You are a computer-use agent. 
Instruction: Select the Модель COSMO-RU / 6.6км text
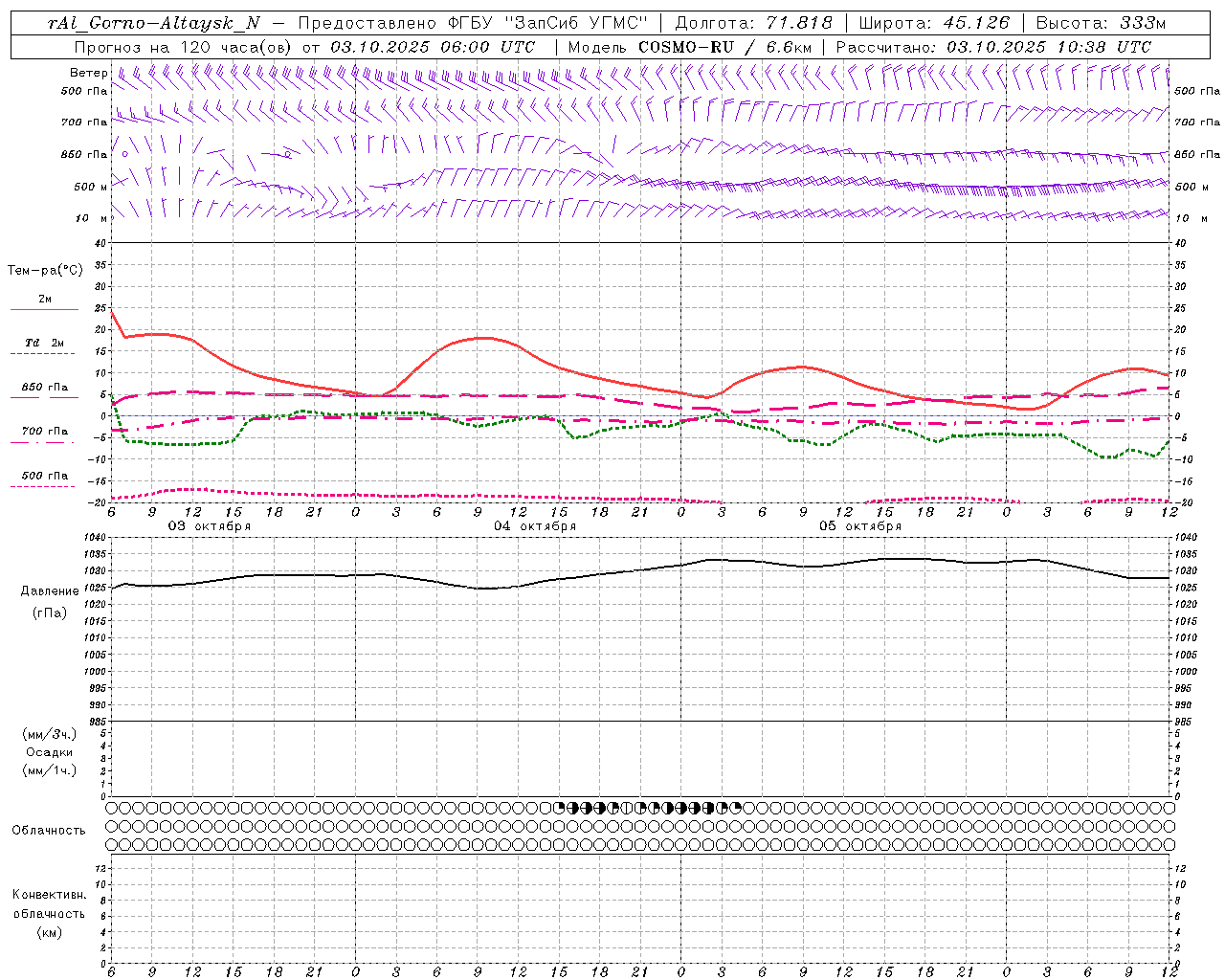pyautogui.click(x=689, y=47)
